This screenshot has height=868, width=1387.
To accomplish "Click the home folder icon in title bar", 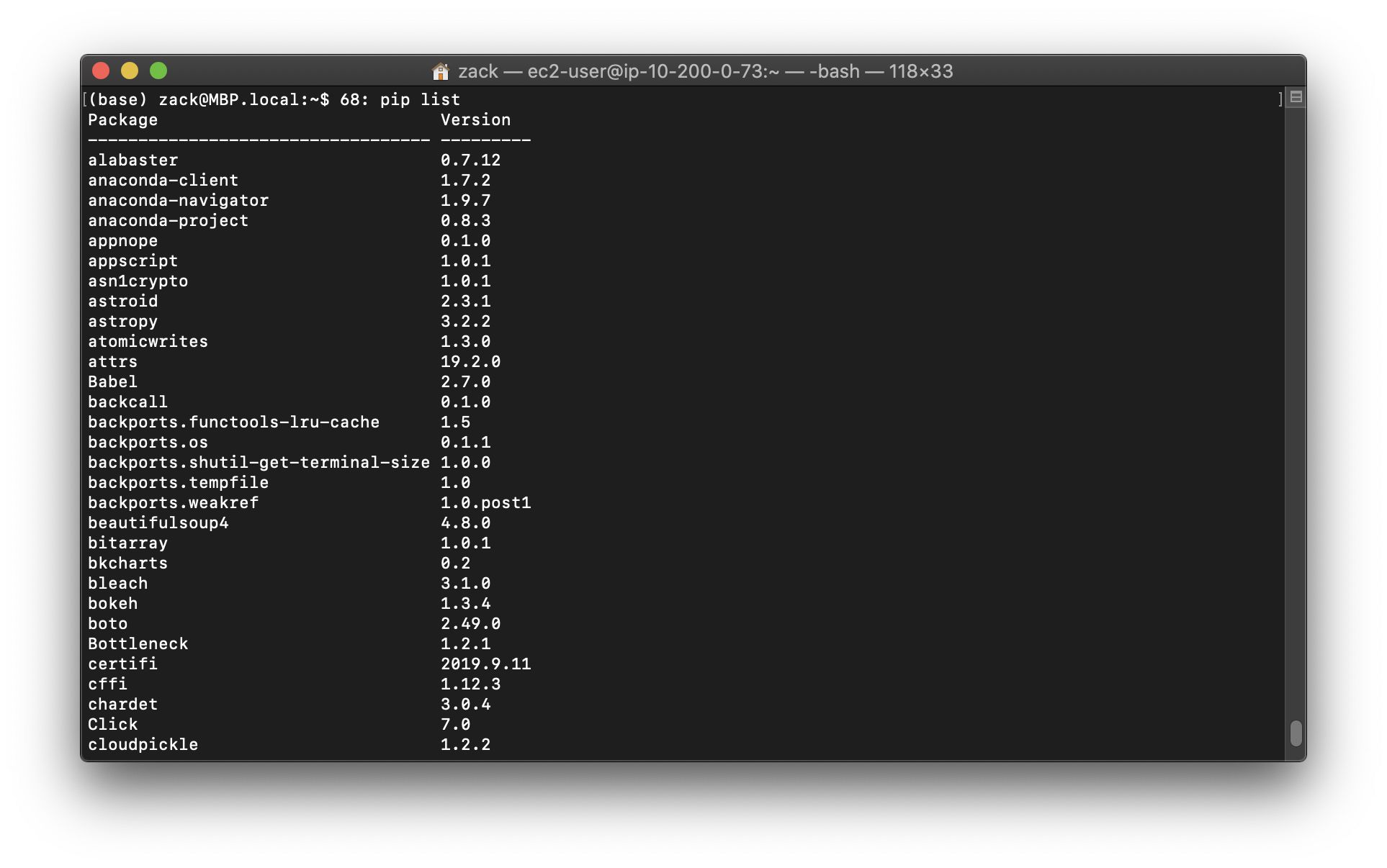I will [440, 71].
